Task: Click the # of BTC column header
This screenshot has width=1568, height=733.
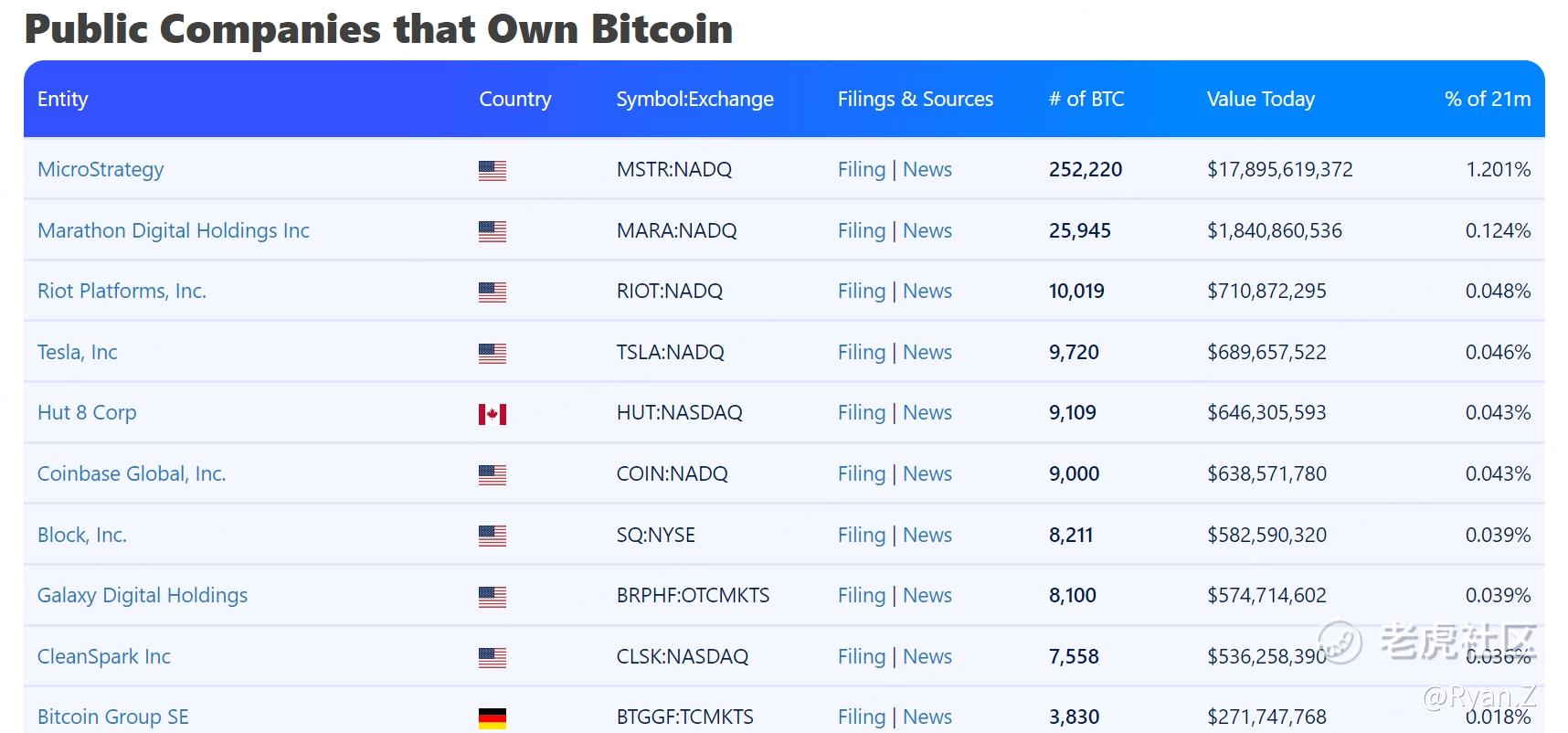Action: click(x=1086, y=99)
